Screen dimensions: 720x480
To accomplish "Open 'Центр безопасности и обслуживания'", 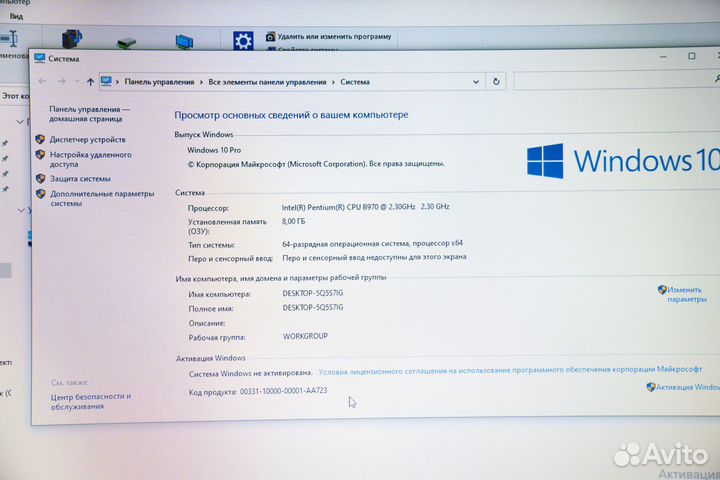I will [91, 401].
